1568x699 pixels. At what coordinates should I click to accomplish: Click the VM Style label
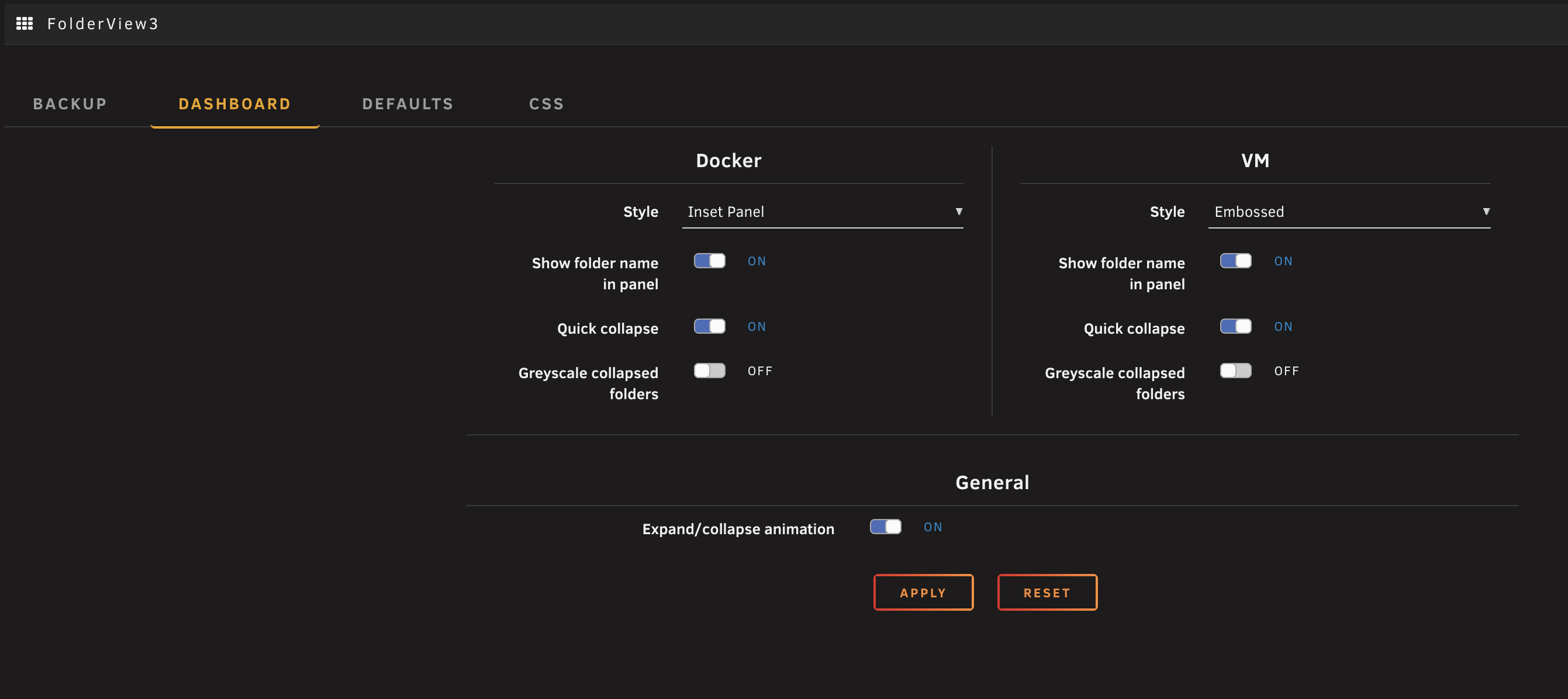coord(1167,212)
